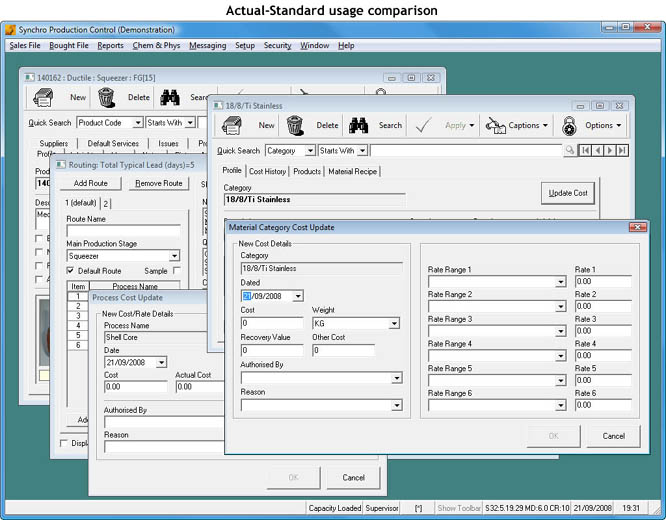Screen dimensions: 666x520
Task: Click the quick search magnifier icon
Action: (x=570, y=150)
